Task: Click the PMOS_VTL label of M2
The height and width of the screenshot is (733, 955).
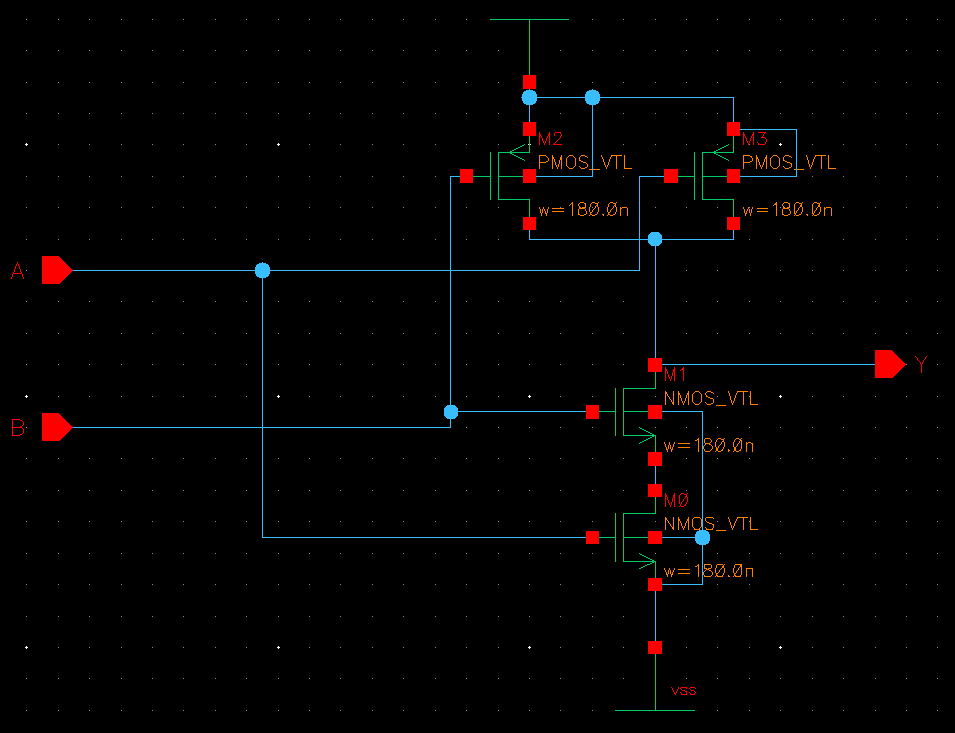Action: [585, 163]
